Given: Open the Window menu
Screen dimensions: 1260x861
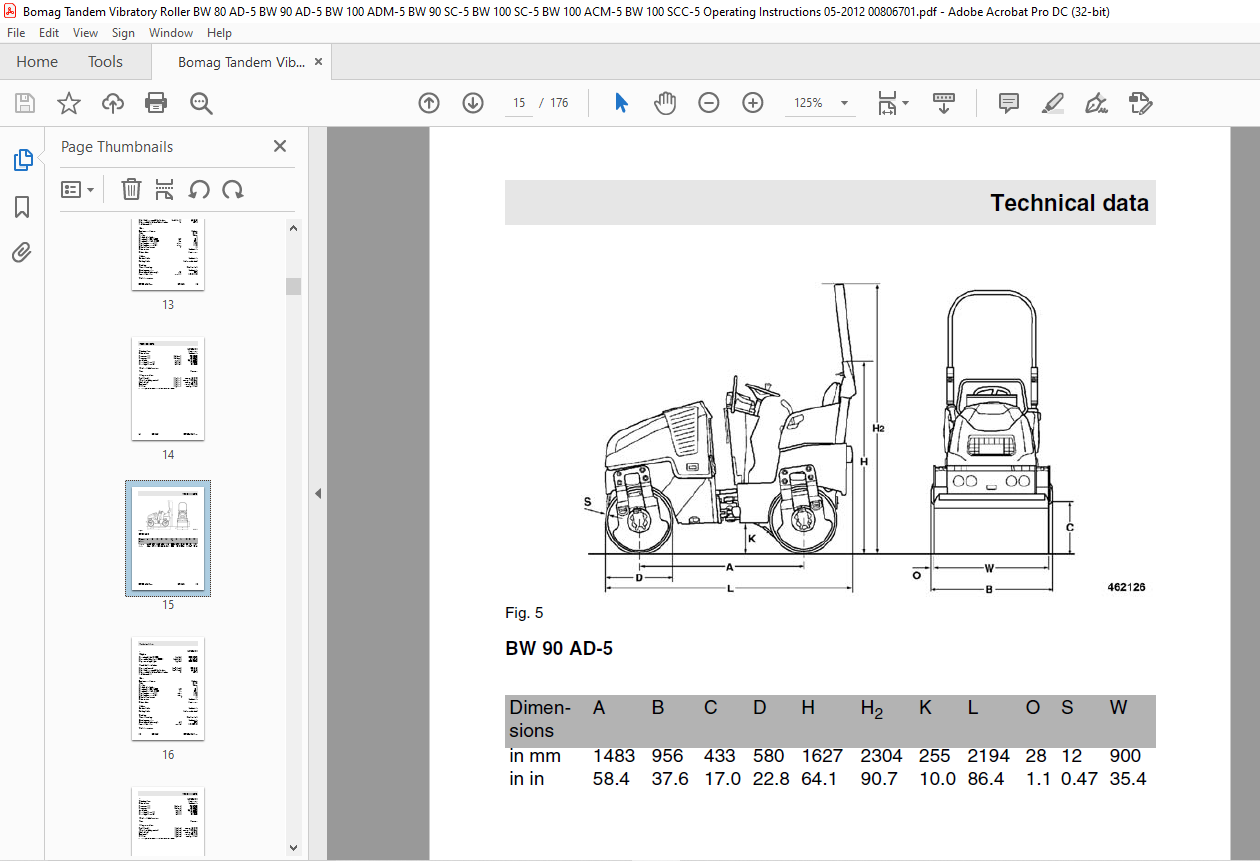Looking at the screenshot, I should pyautogui.click(x=171, y=33).
